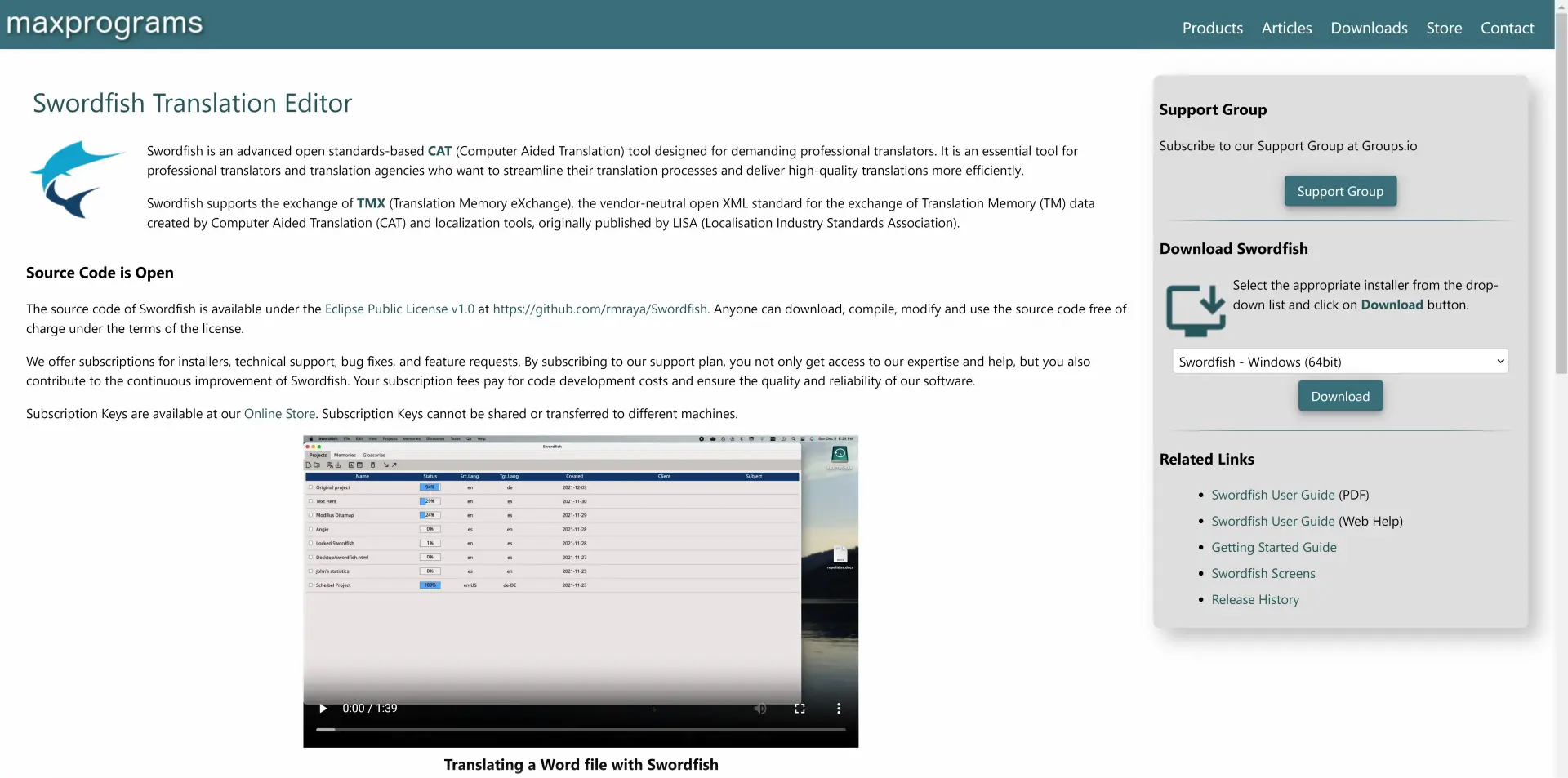Go to the Articles page
1568x778 pixels.
1286,28
